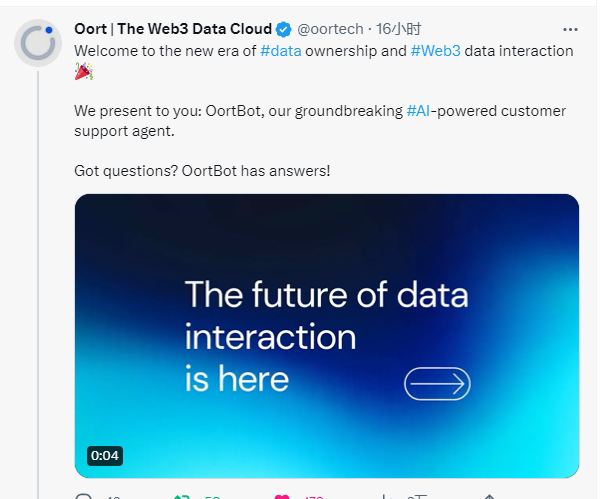The height and width of the screenshot is (499, 612).
Task: Play the video by its 0:04 badge
Action: pos(105,456)
